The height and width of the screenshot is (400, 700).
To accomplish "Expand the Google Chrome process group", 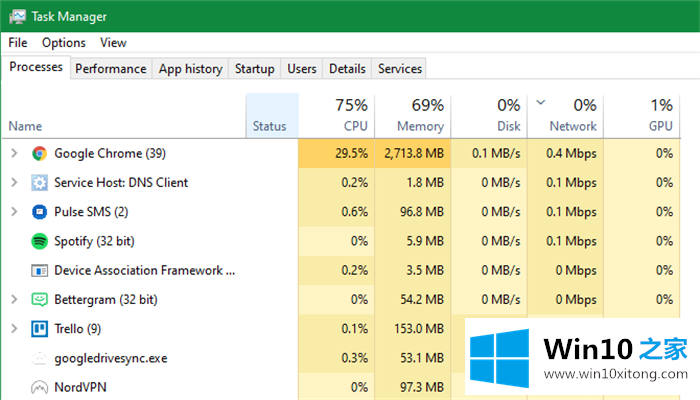I will click(x=14, y=153).
